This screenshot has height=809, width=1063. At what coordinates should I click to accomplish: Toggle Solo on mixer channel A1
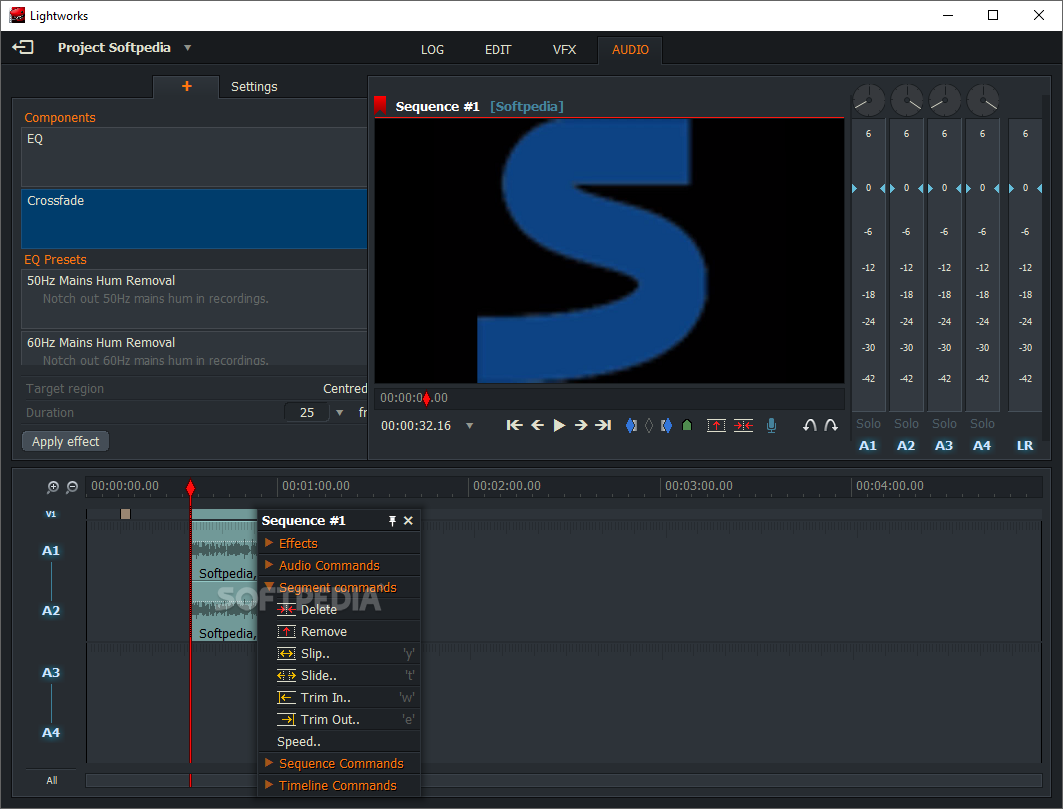pyautogui.click(x=868, y=424)
